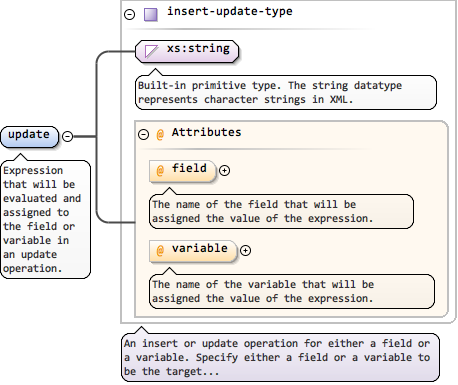The width and height of the screenshot is (458, 385).
Task: Click the Attributes header label
Action: coord(206,132)
